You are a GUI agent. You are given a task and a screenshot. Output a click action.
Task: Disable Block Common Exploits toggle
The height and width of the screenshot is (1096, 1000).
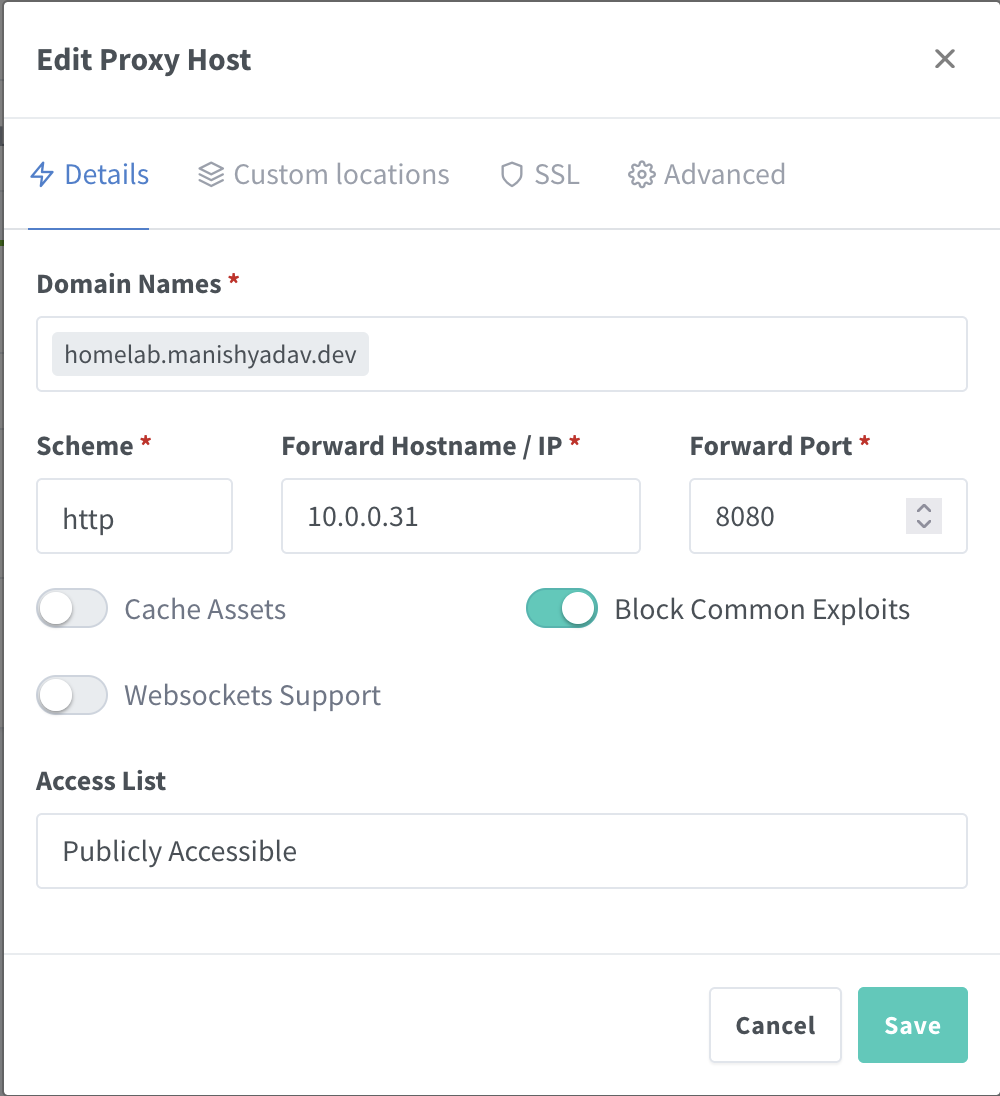pos(562,609)
